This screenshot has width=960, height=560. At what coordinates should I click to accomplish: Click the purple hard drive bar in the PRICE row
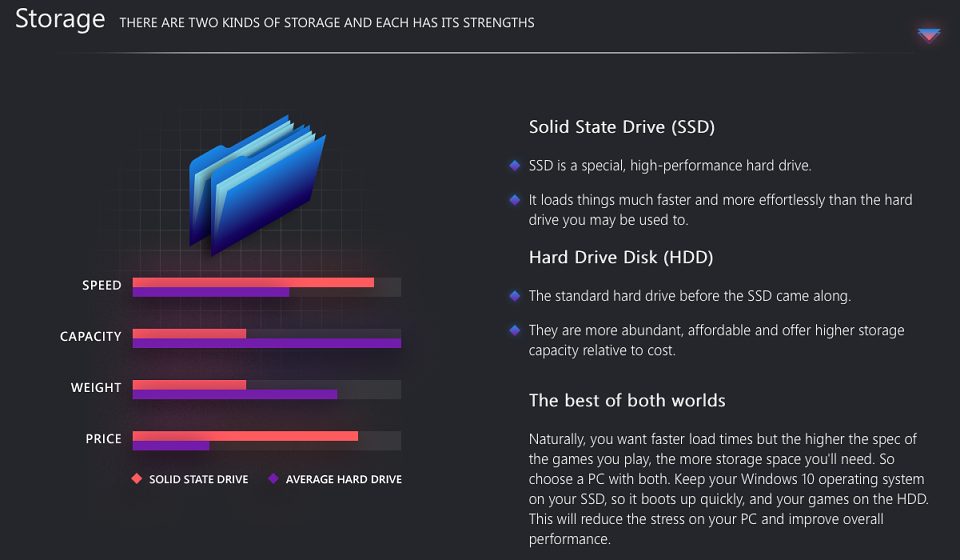(x=171, y=446)
